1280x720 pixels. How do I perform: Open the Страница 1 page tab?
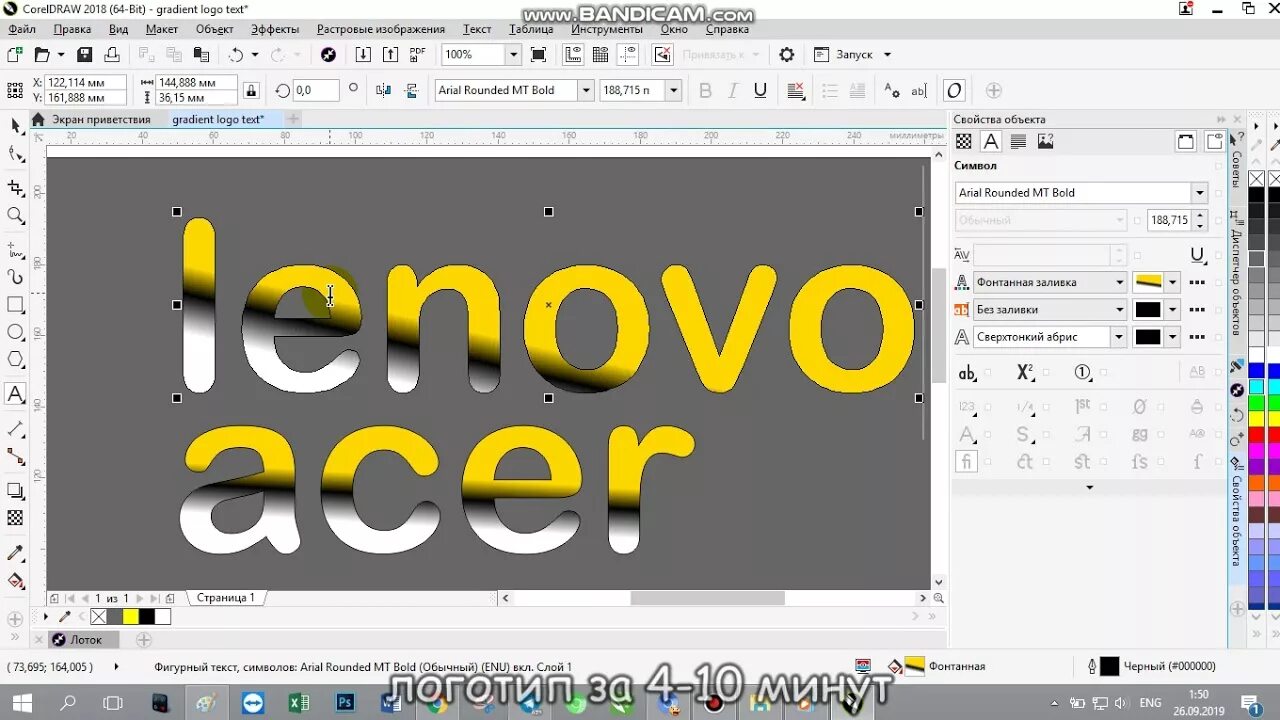225,598
